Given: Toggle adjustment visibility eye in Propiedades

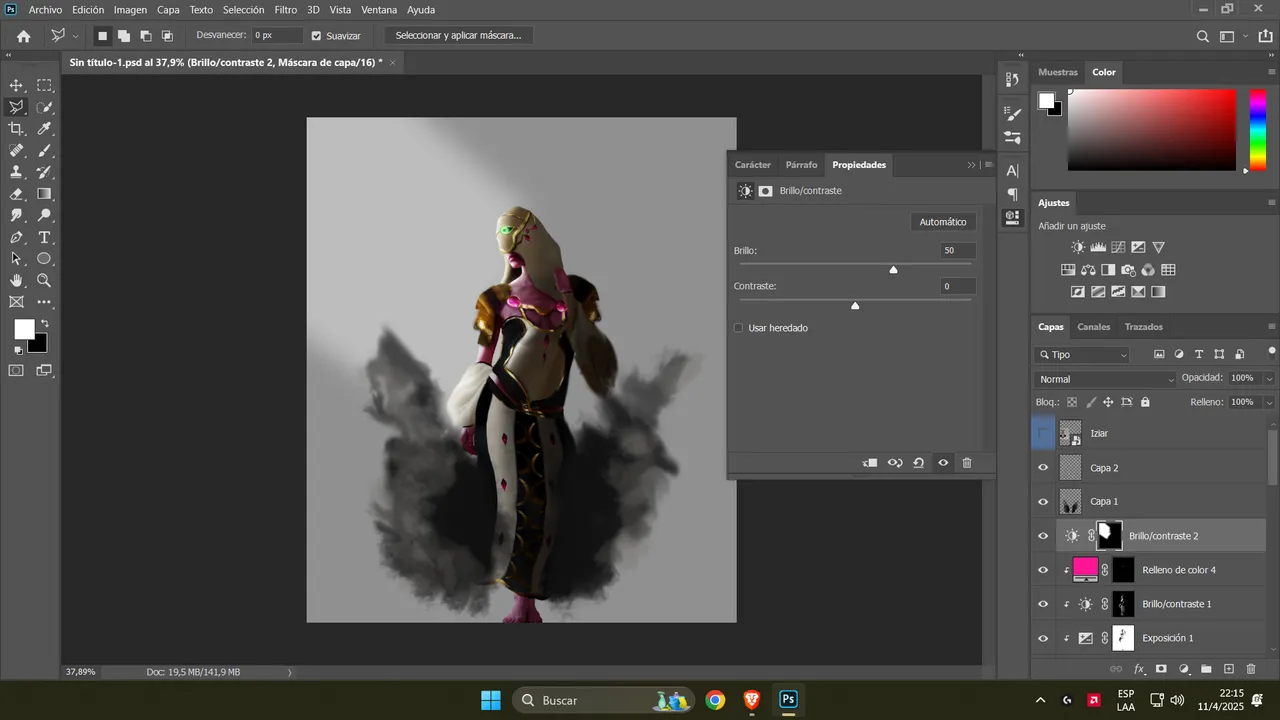Looking at the screenshot, I should [x=943, y=463].
